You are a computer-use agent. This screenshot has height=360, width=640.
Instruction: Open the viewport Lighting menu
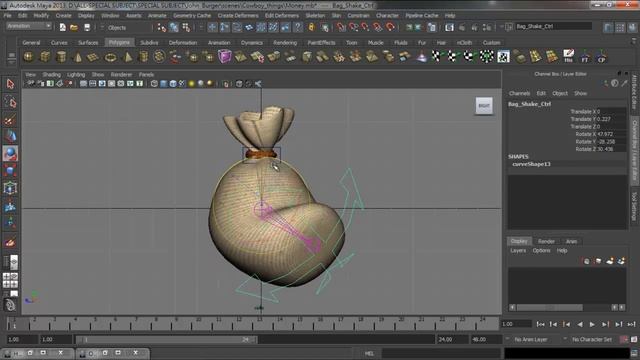(76, 75)
